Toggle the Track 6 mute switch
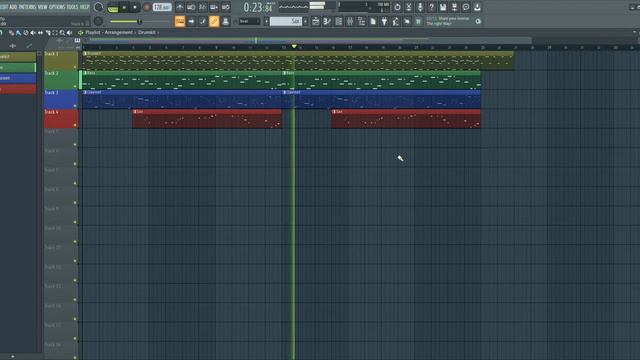 (75, 164)
